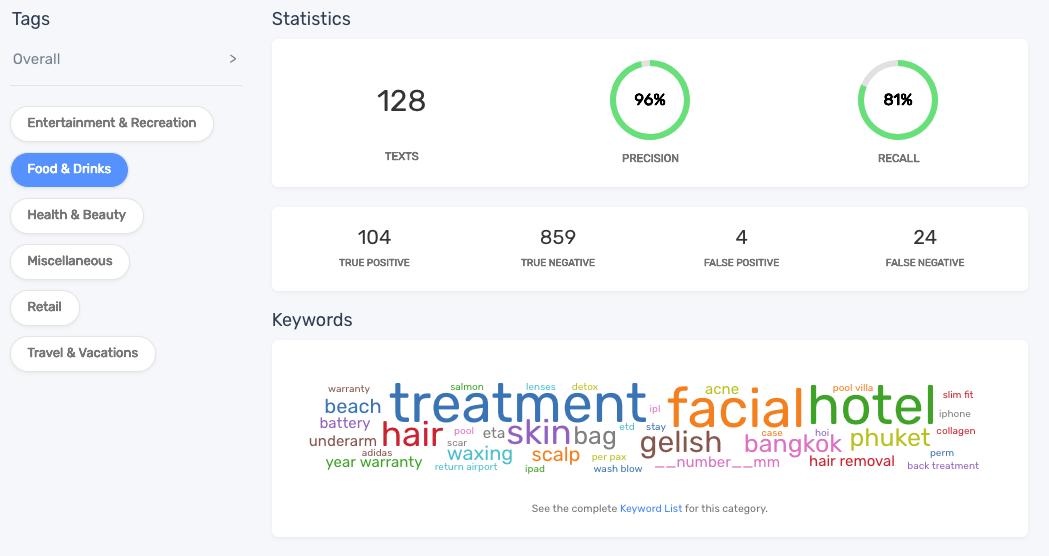Select the 24 false negative value
The height and width of the screenshot is (556, 1049).
click(x=925, y=237)
